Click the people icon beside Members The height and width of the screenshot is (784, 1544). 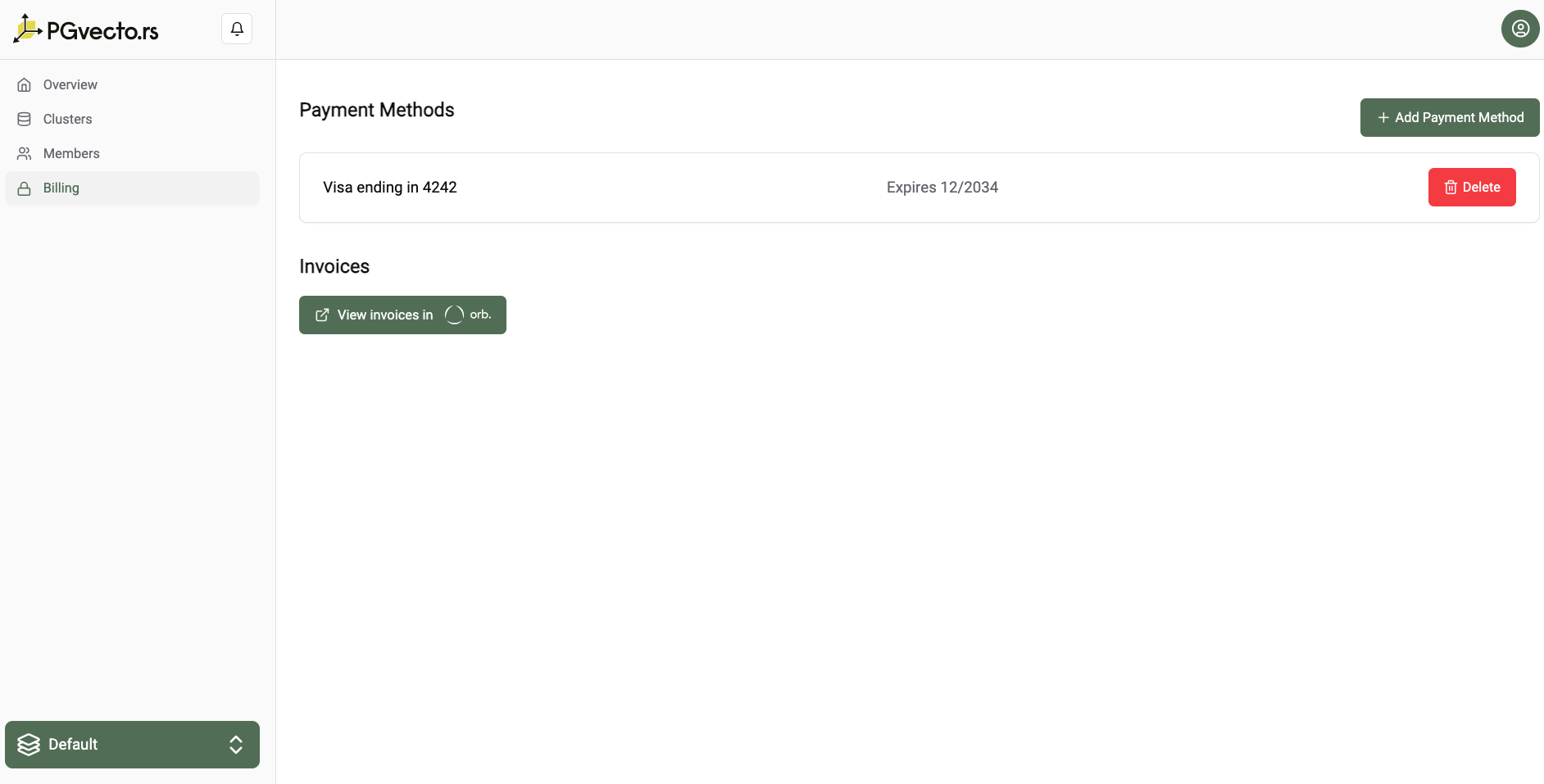25,154
